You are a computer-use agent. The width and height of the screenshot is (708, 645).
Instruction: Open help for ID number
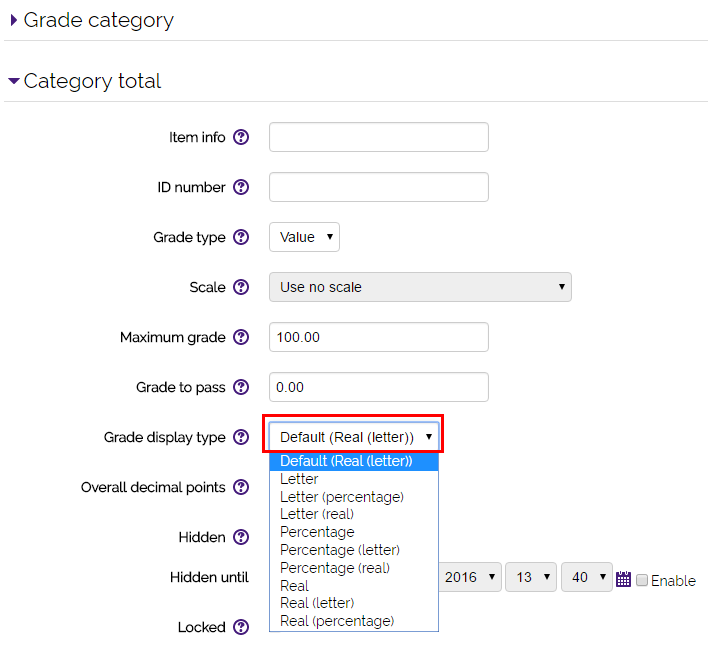click(241, 187)
